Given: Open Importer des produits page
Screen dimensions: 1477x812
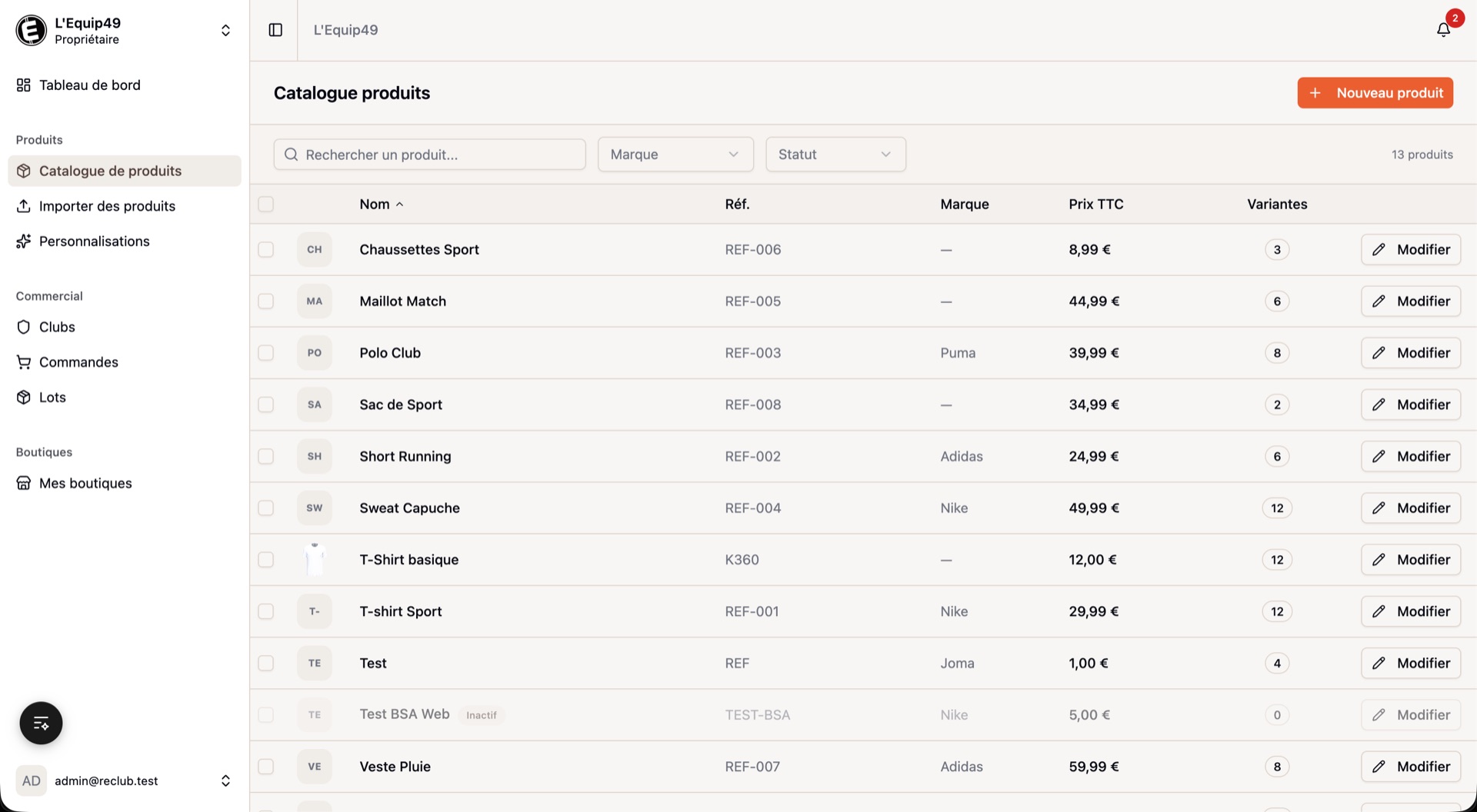Looking at the screenshot, I should click(107, 206).
